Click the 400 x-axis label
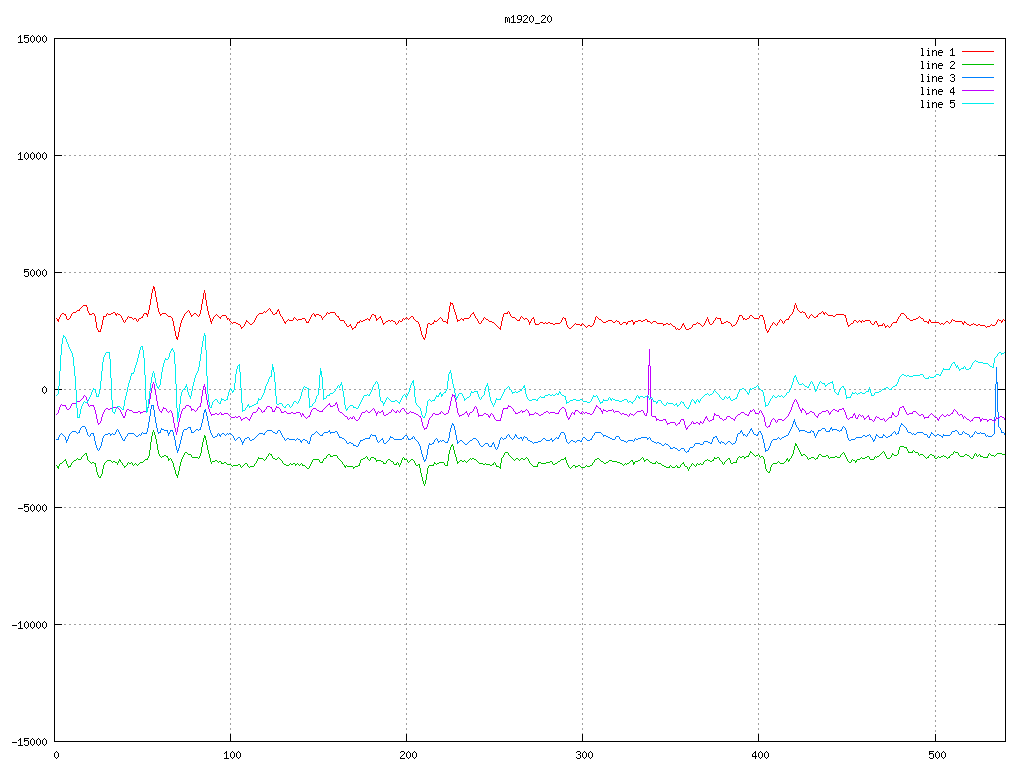 [x=761, y=756]
